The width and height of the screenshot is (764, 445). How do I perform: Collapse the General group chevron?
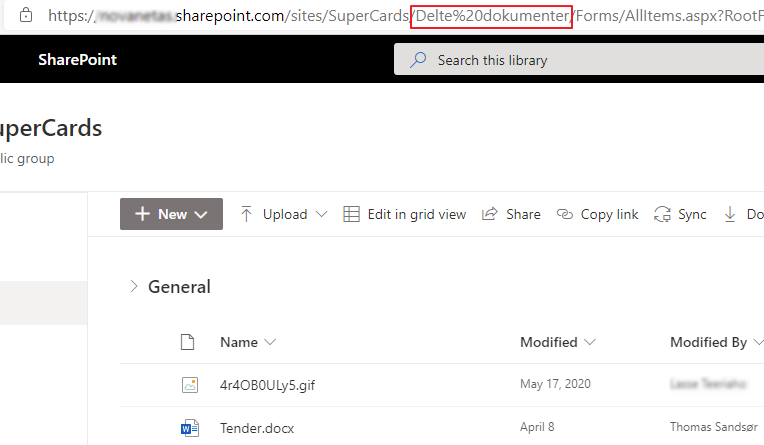pos(134,287)
